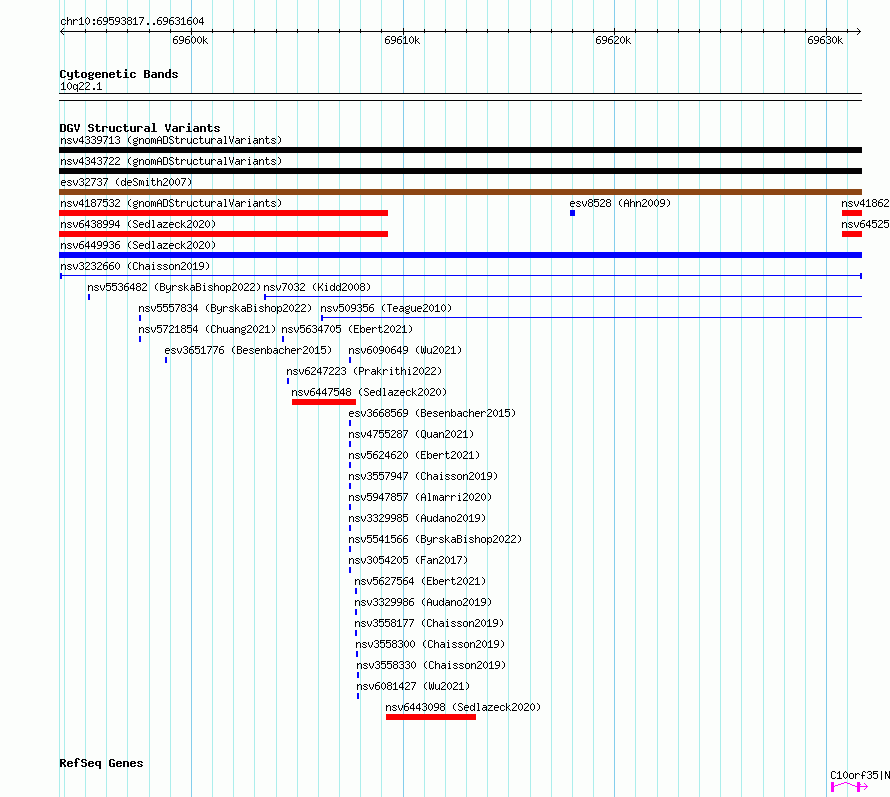Open nsv5721854 (Chuang2021) label
890x797 pixels.
click(x=207, y=329)
